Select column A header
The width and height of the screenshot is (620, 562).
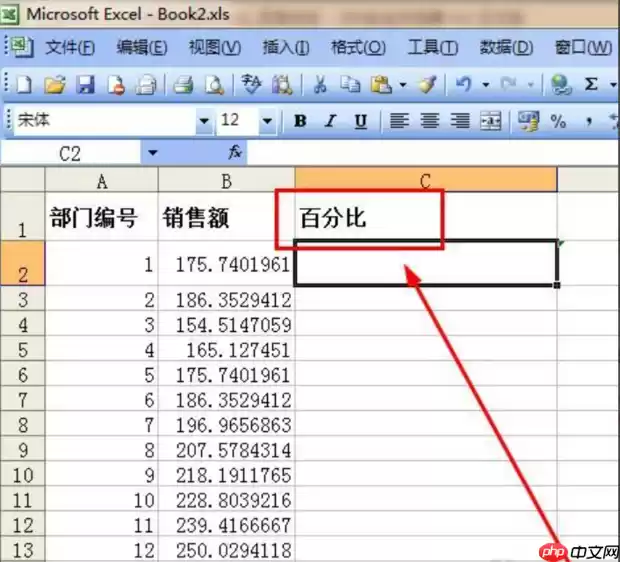(x=102, y=180)
